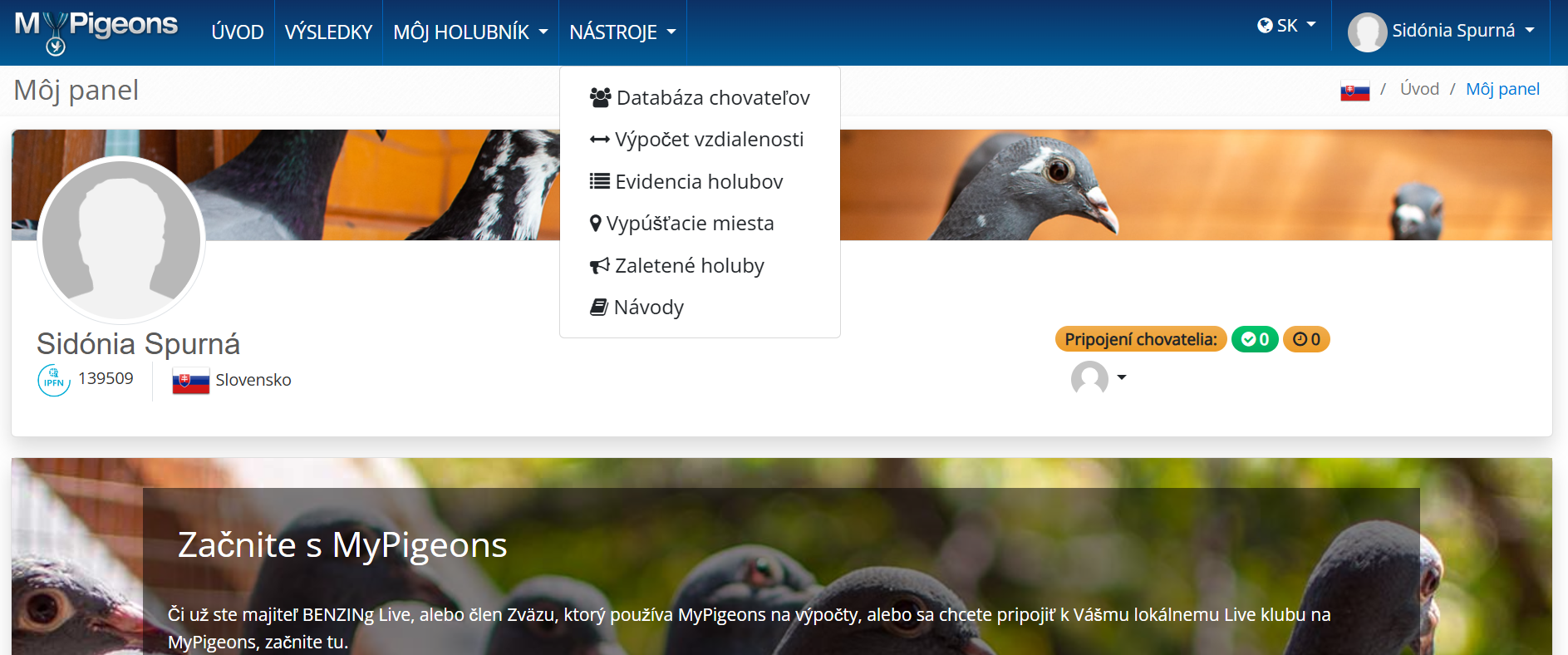Click the MyPigeons logo
The image size is (1568, 655).
(x=96, y=32)
